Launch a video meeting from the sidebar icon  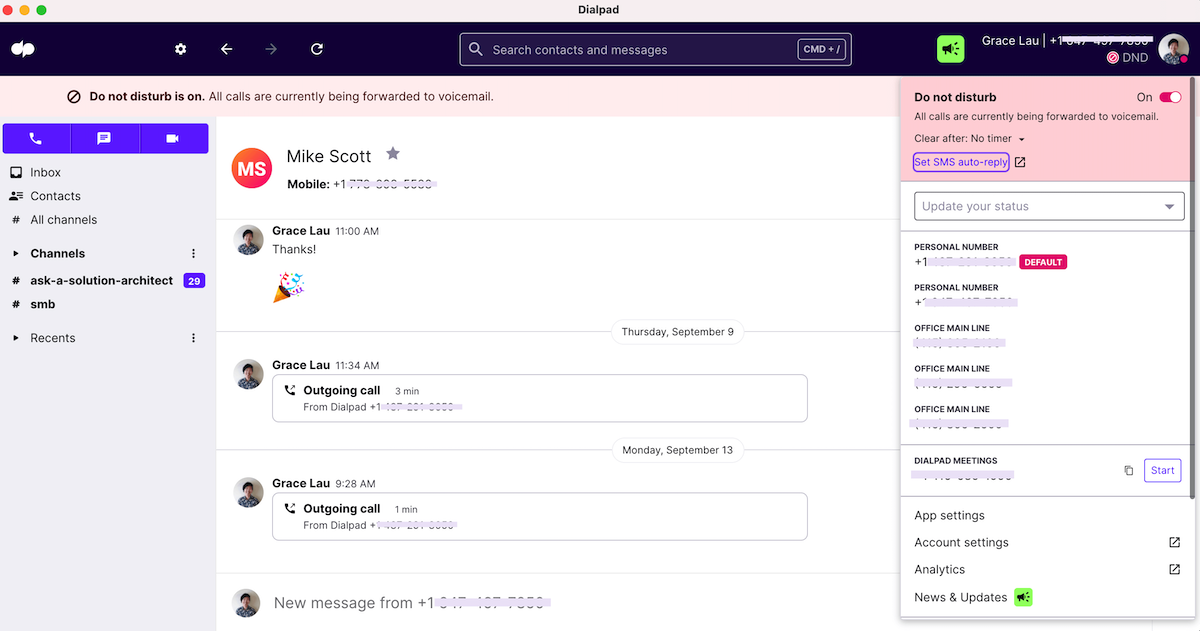173,138
